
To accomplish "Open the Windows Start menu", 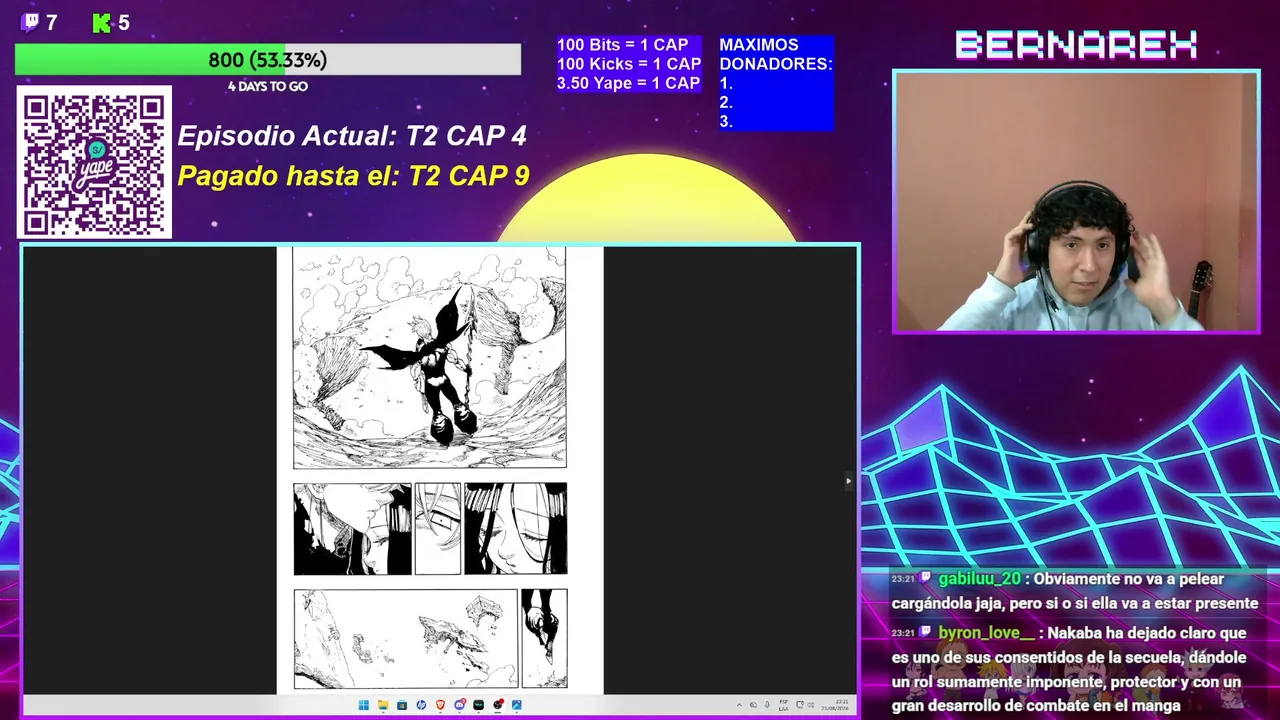I will pos(363,705).
